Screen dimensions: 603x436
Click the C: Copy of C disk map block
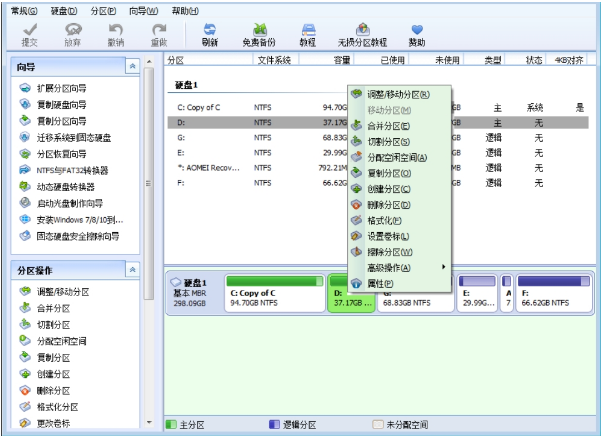275,293
